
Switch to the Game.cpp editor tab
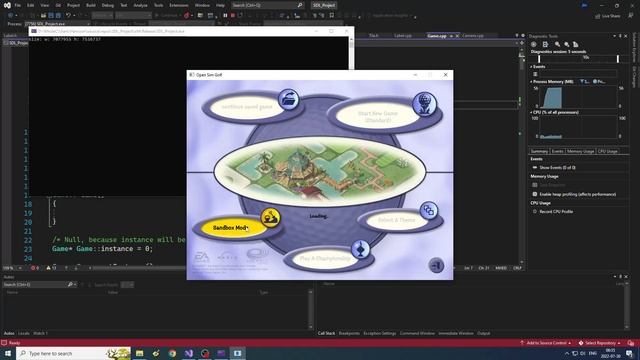coord(436,36)
